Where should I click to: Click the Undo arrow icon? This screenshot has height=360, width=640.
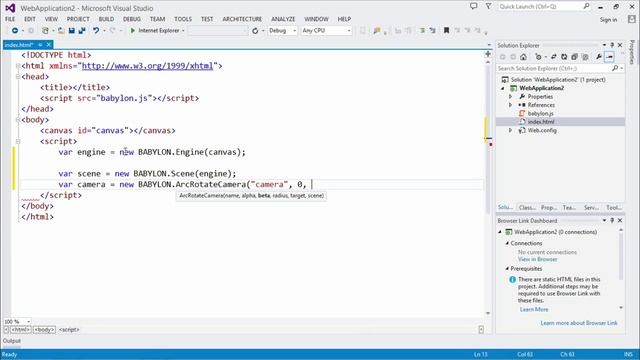(x=96, y=31)
